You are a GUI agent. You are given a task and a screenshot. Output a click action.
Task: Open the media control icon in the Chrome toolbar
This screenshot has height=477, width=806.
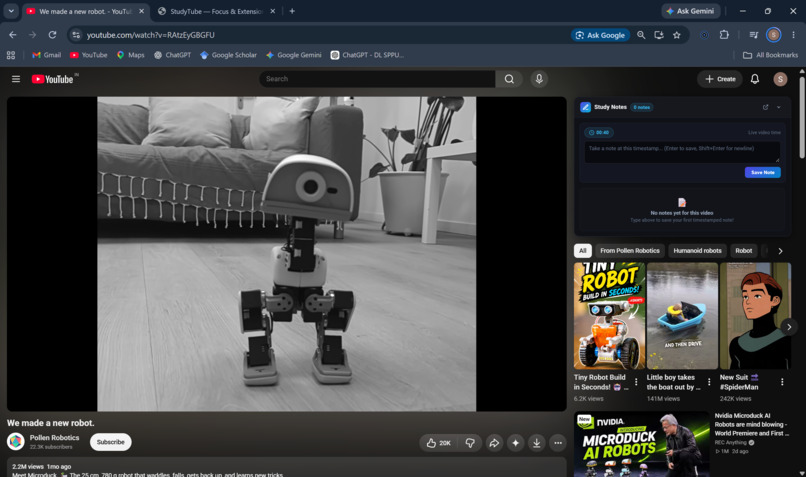[x=754, y=35]
